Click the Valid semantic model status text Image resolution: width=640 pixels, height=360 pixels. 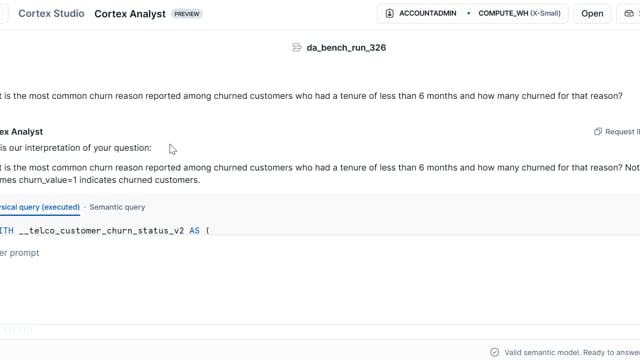click(x=572, y=352)
